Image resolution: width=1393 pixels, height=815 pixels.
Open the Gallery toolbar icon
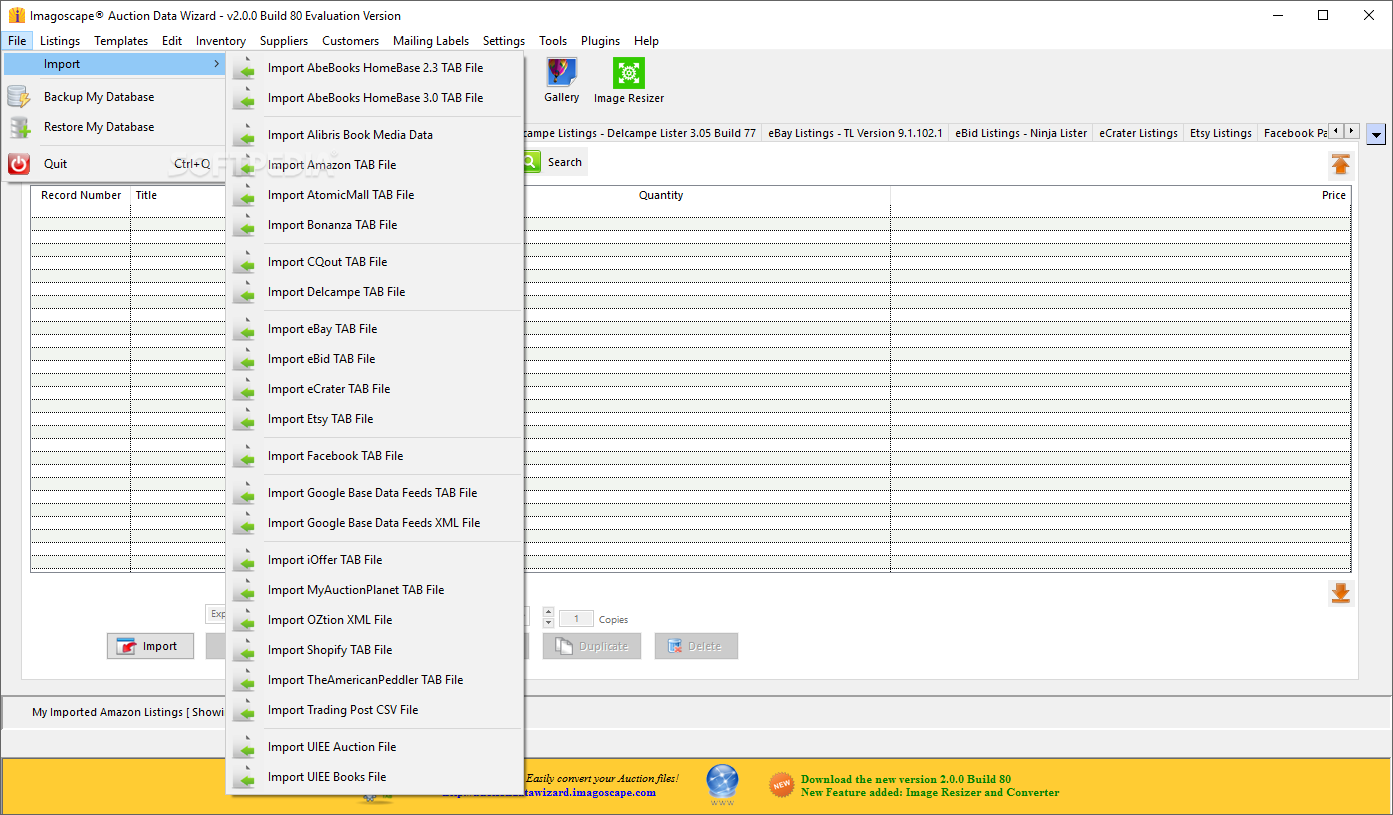pos(561,73)
